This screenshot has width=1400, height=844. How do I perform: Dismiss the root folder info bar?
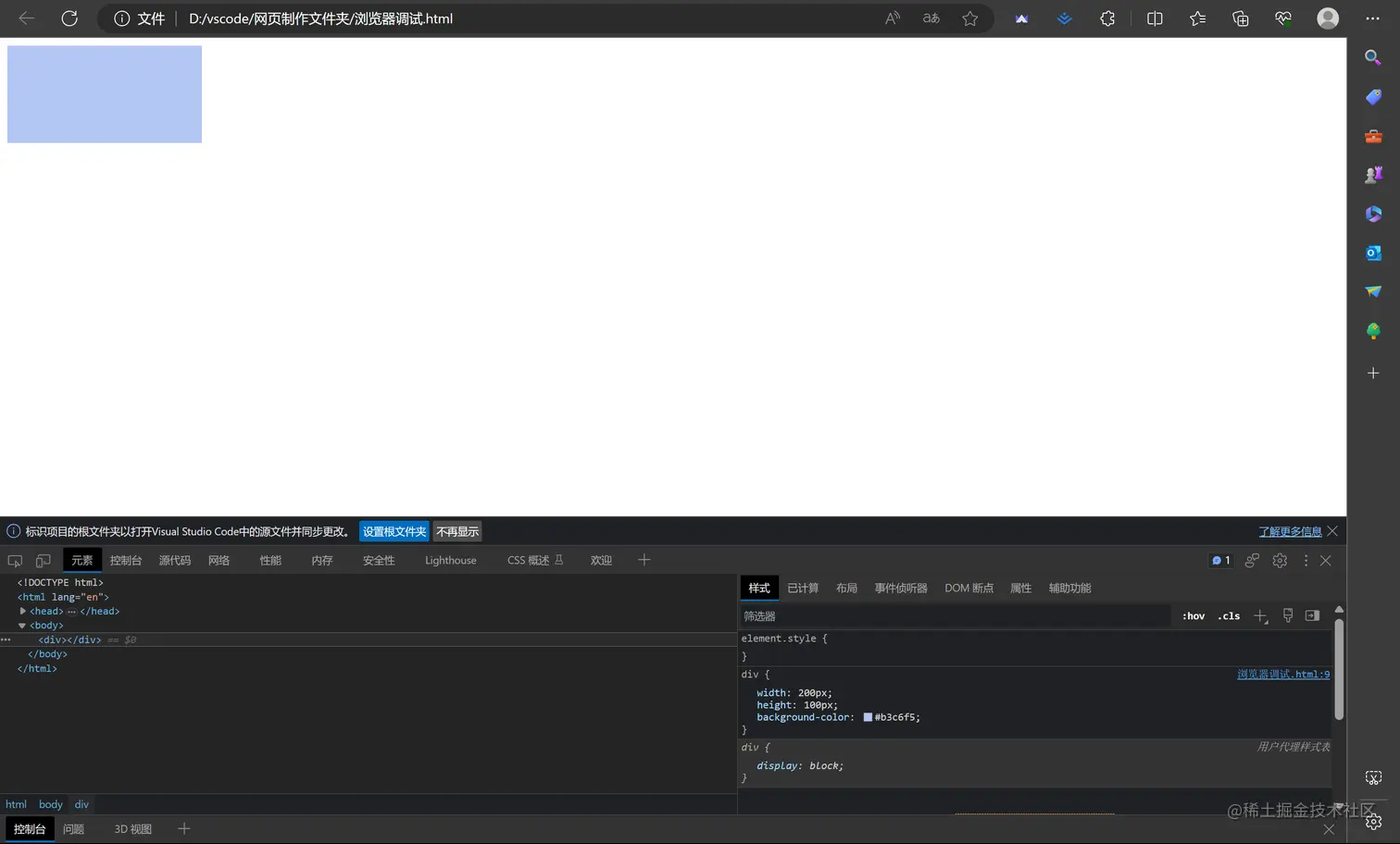[x=1332, y=531]
